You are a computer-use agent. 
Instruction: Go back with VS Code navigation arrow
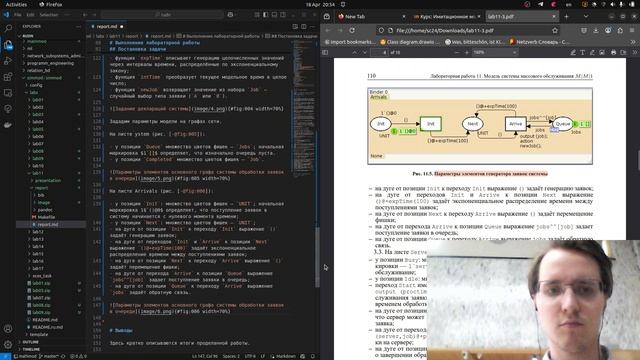point(85,15)
